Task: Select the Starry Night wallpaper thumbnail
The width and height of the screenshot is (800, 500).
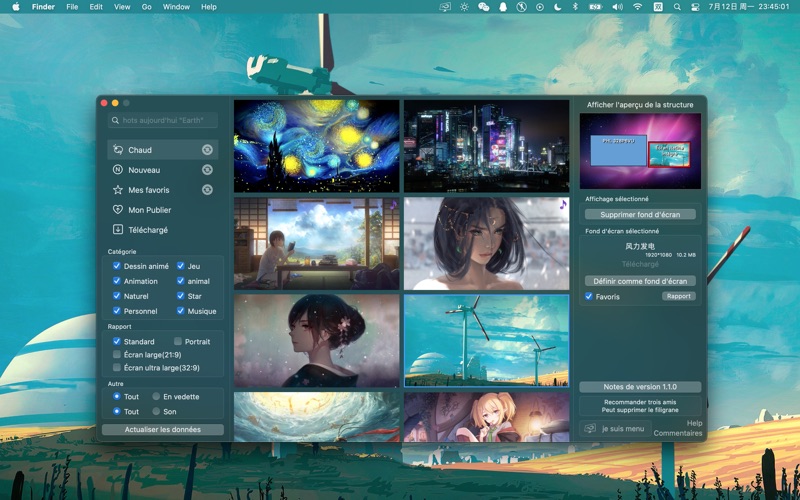Action: pos(317,146)
